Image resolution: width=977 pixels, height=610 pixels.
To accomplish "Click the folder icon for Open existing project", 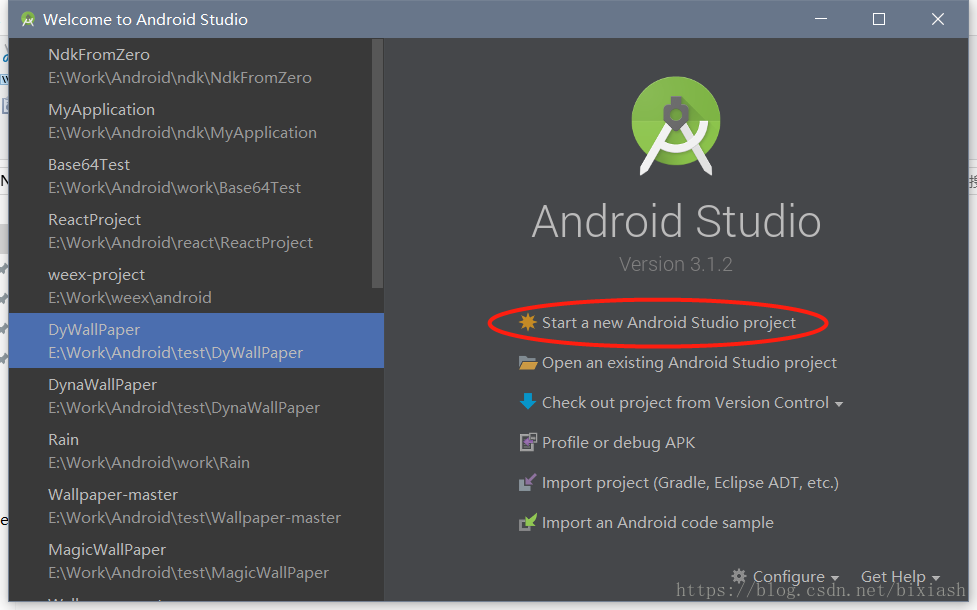I will [528, 363].
